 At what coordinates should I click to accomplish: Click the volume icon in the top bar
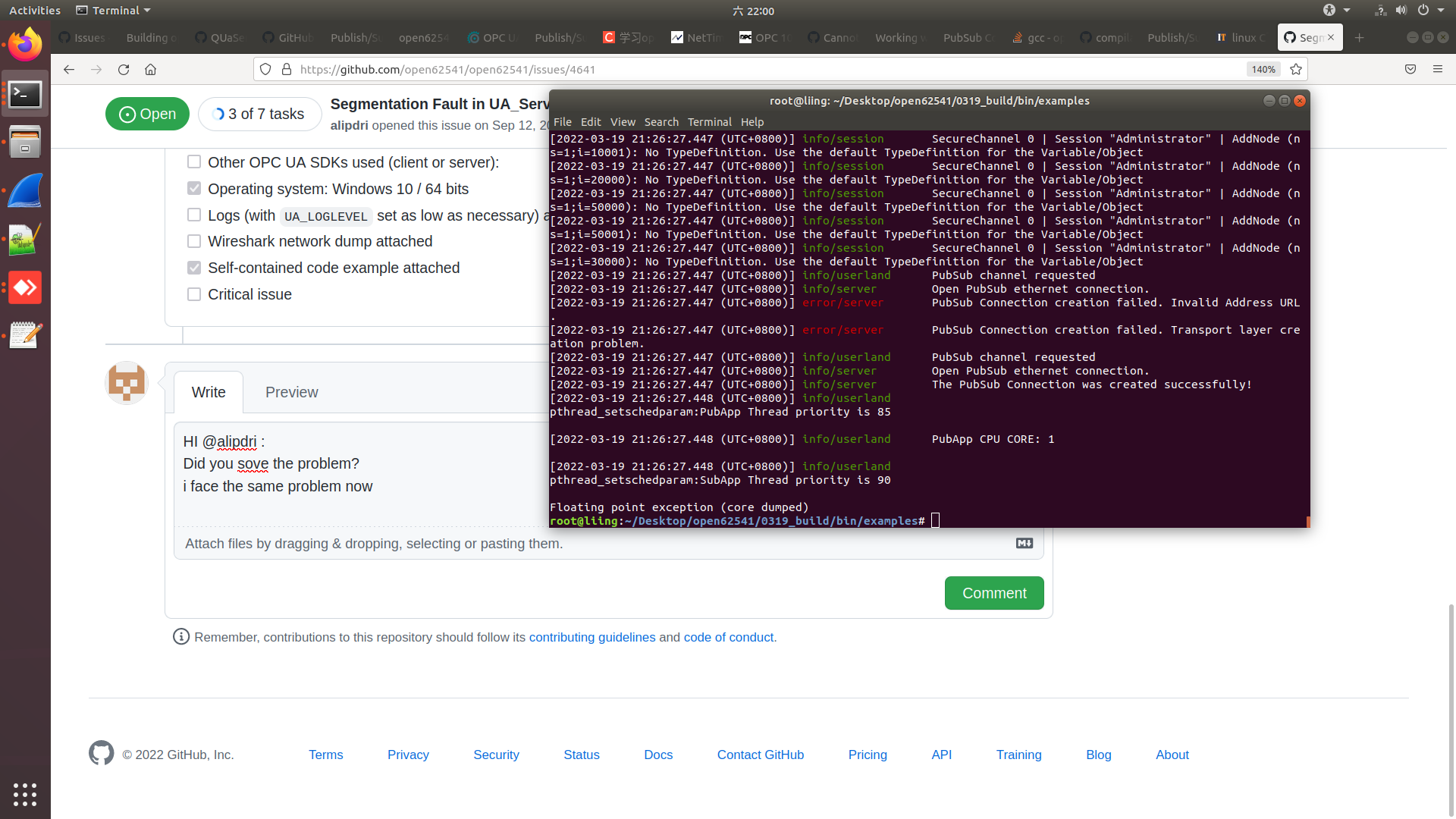[1400, 11]
